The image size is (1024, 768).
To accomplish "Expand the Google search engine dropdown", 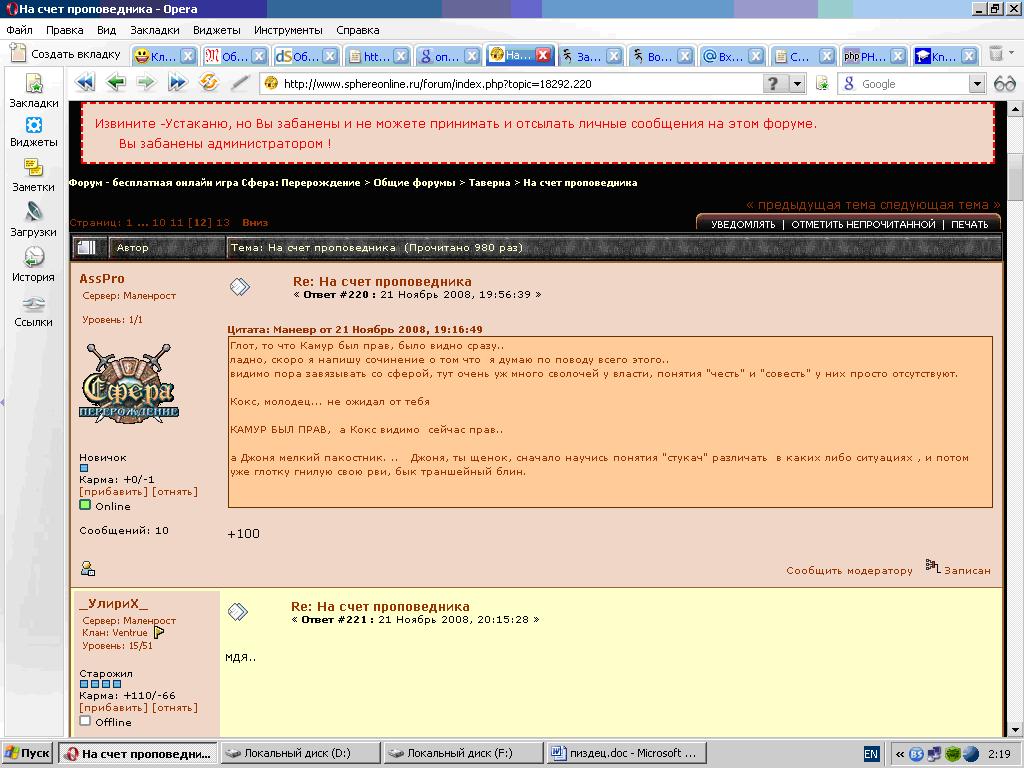I will point(977,84).
